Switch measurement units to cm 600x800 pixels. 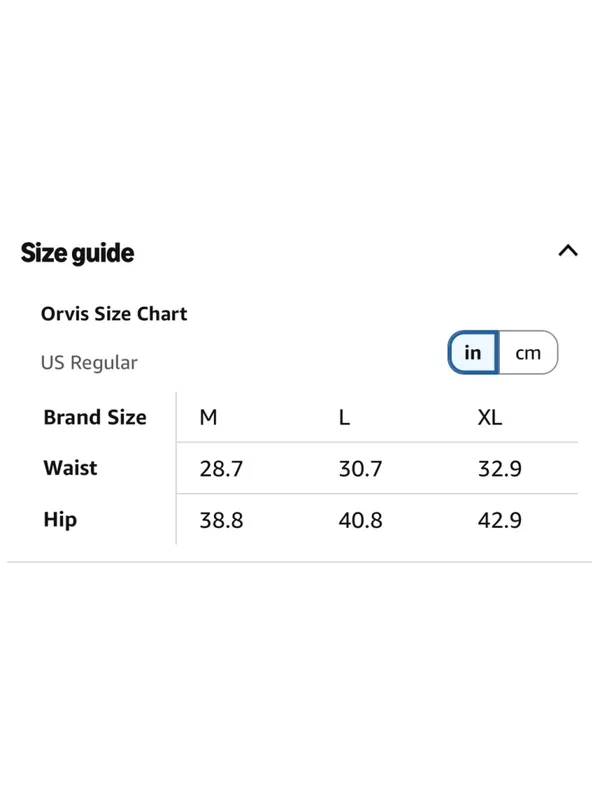528,353
